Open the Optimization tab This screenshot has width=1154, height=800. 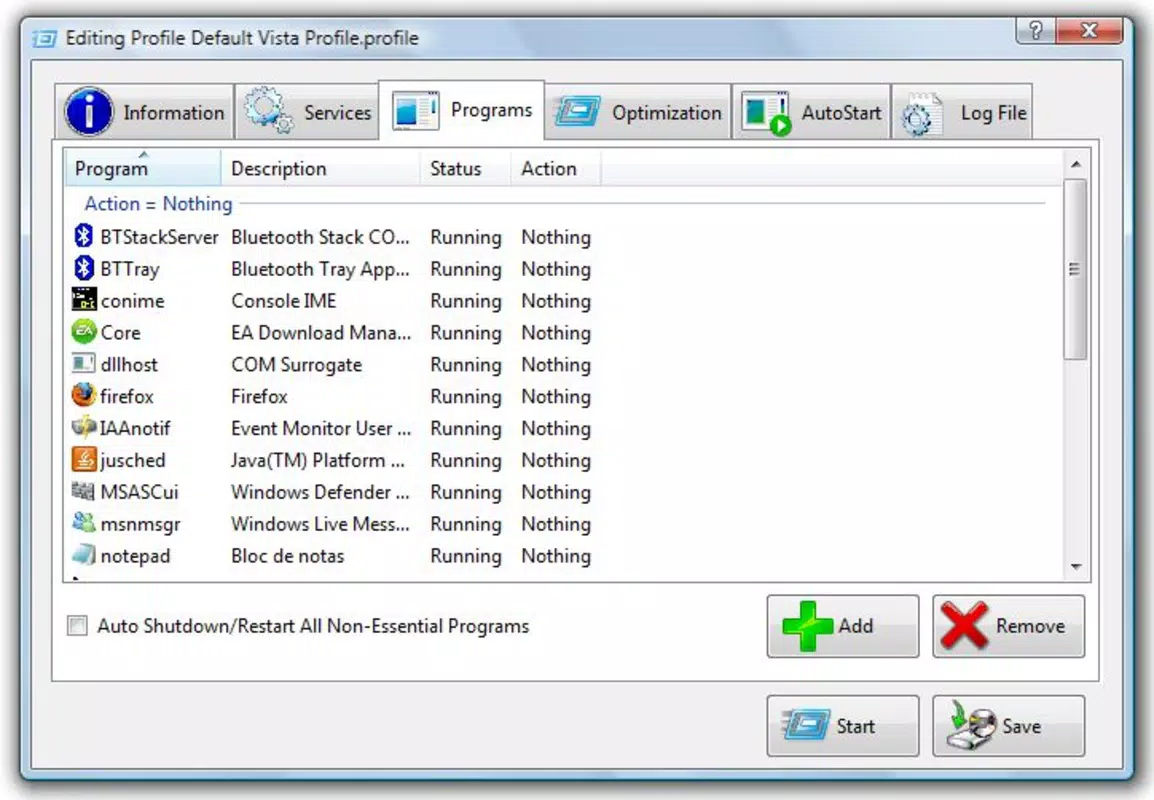pos(638,112)
